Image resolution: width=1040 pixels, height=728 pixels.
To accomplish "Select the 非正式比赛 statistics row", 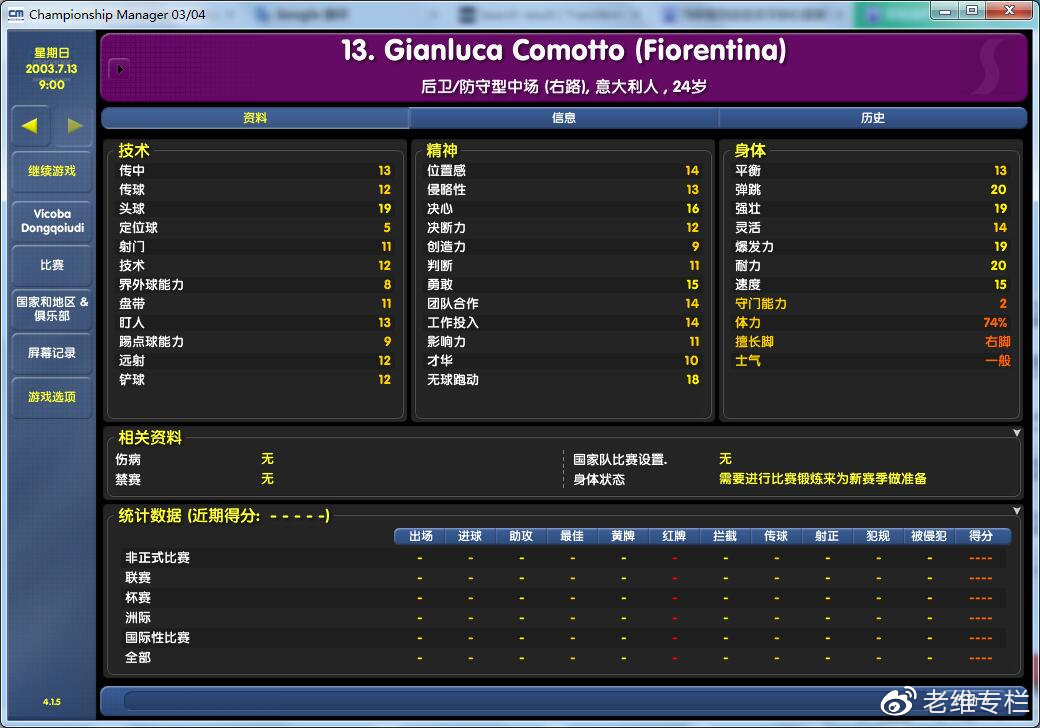I will coord(564,558).
